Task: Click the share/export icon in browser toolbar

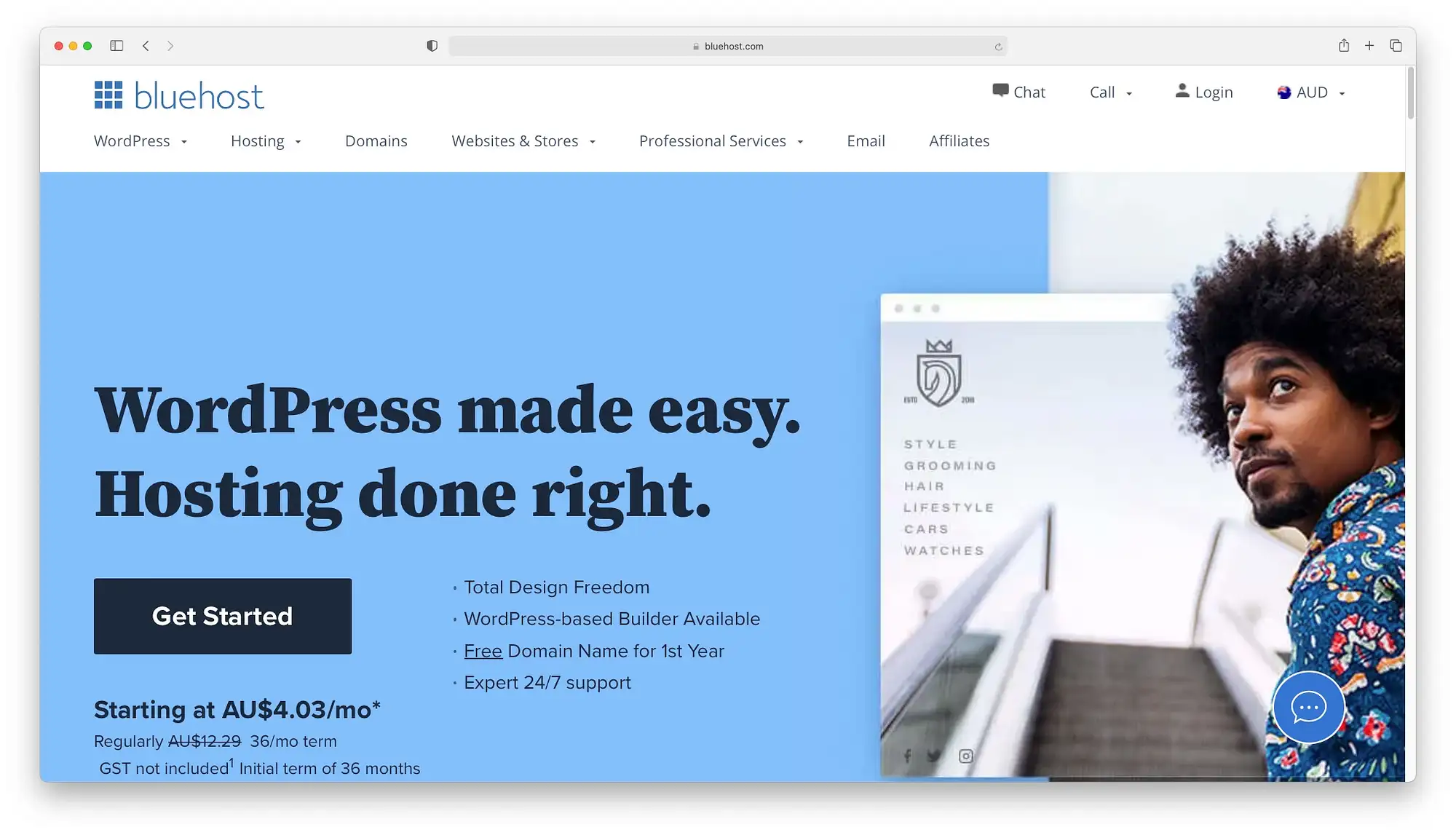Action: click(1343, 45)
